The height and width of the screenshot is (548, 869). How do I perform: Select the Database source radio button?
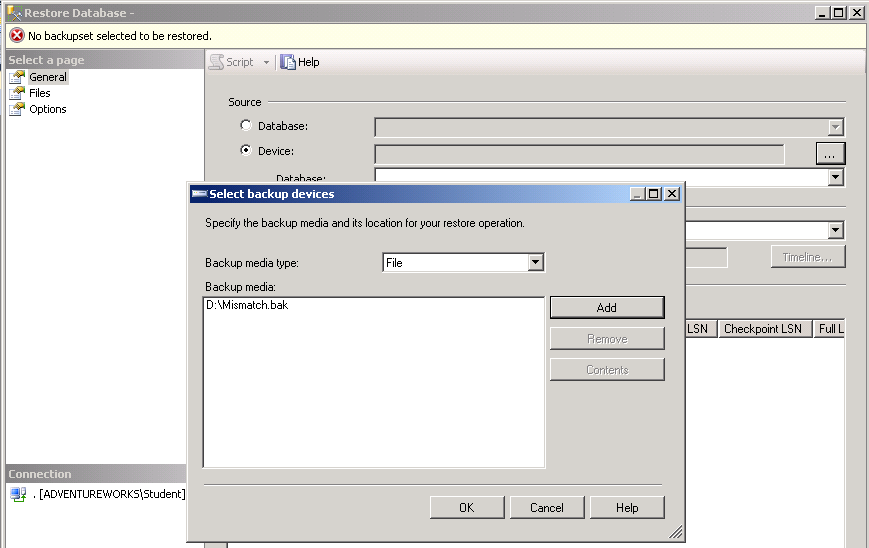246,126
